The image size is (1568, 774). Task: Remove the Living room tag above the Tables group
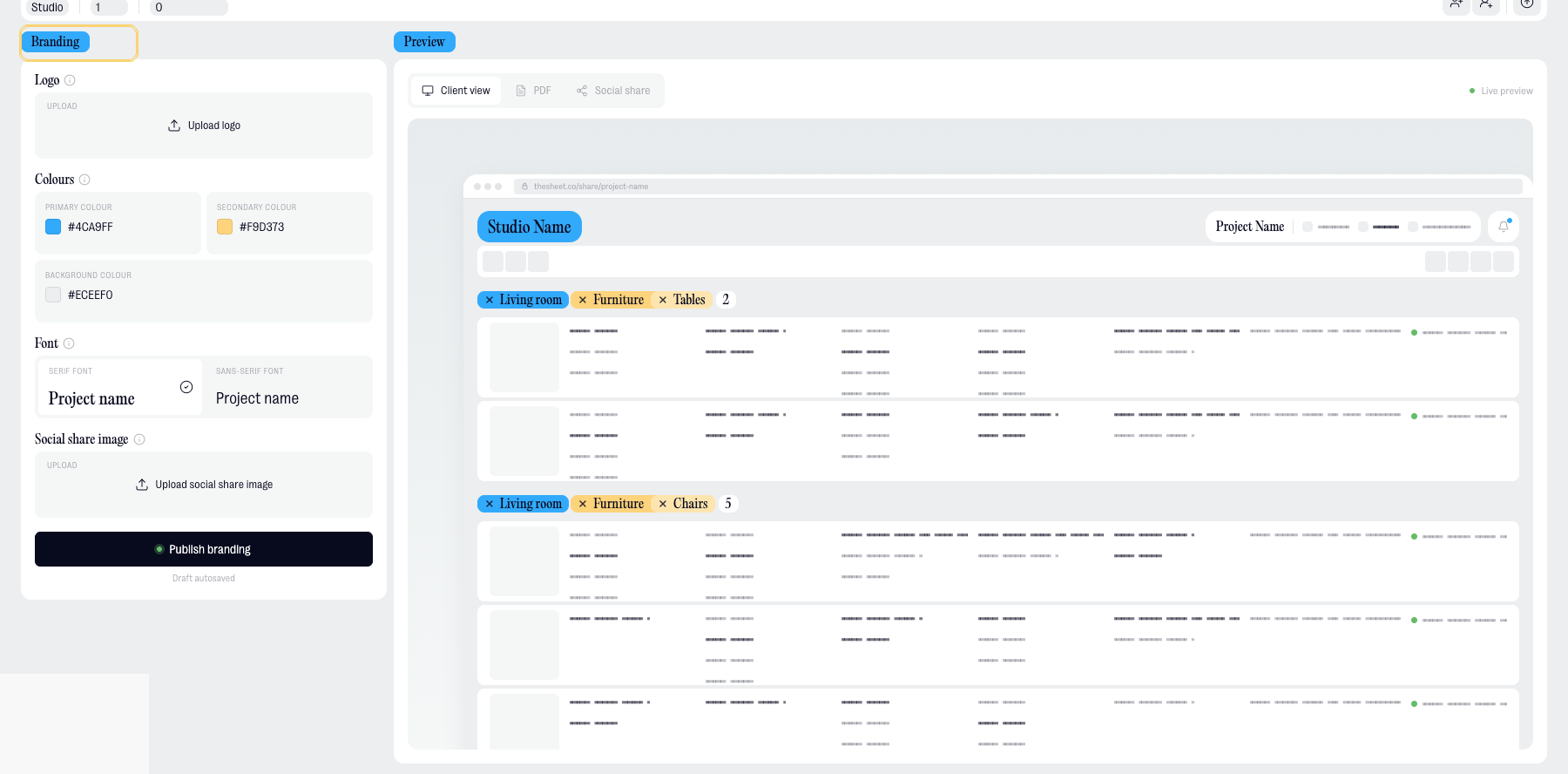490,300
